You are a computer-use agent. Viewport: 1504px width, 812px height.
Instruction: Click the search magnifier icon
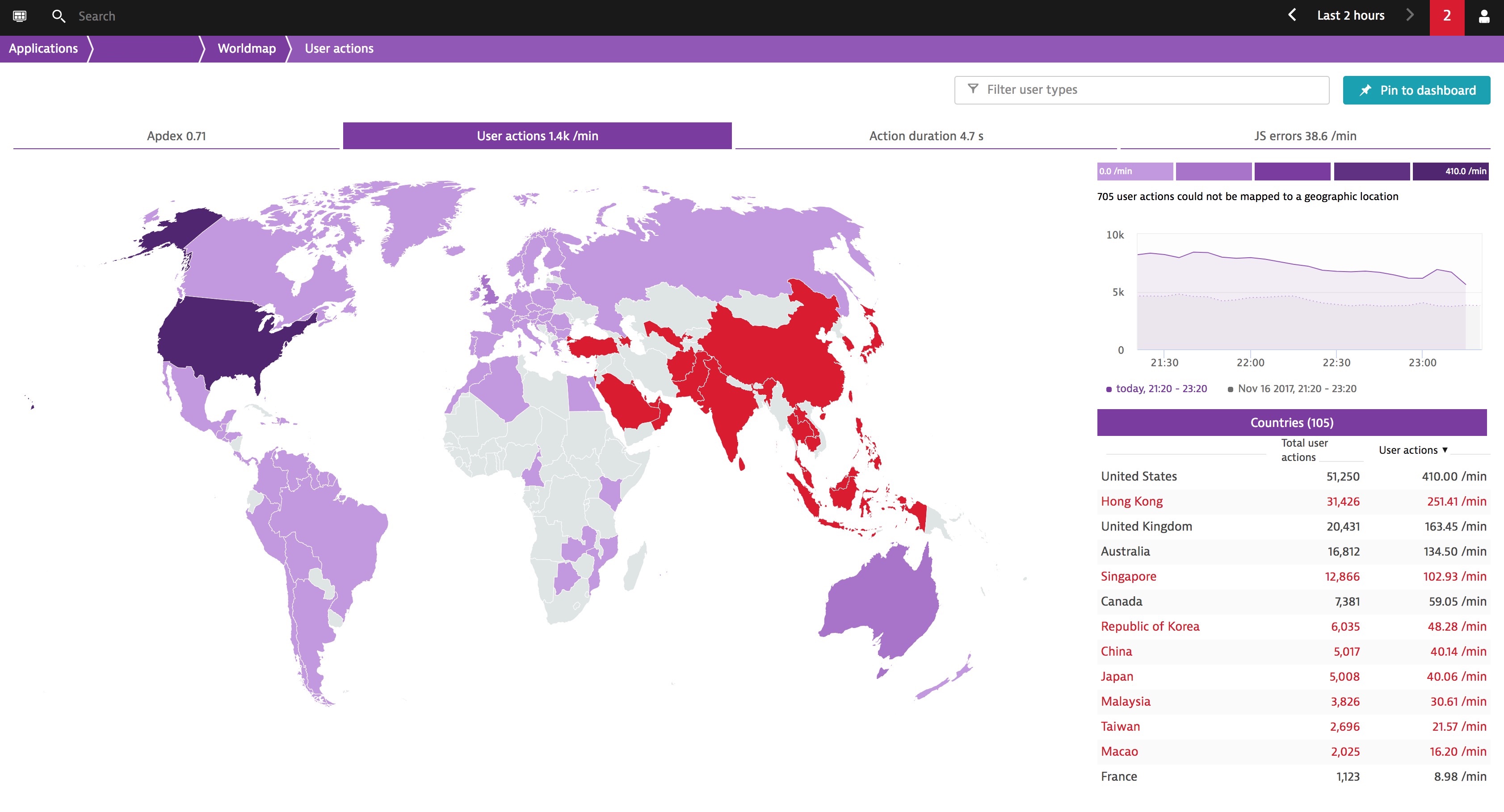pos(59,16)
